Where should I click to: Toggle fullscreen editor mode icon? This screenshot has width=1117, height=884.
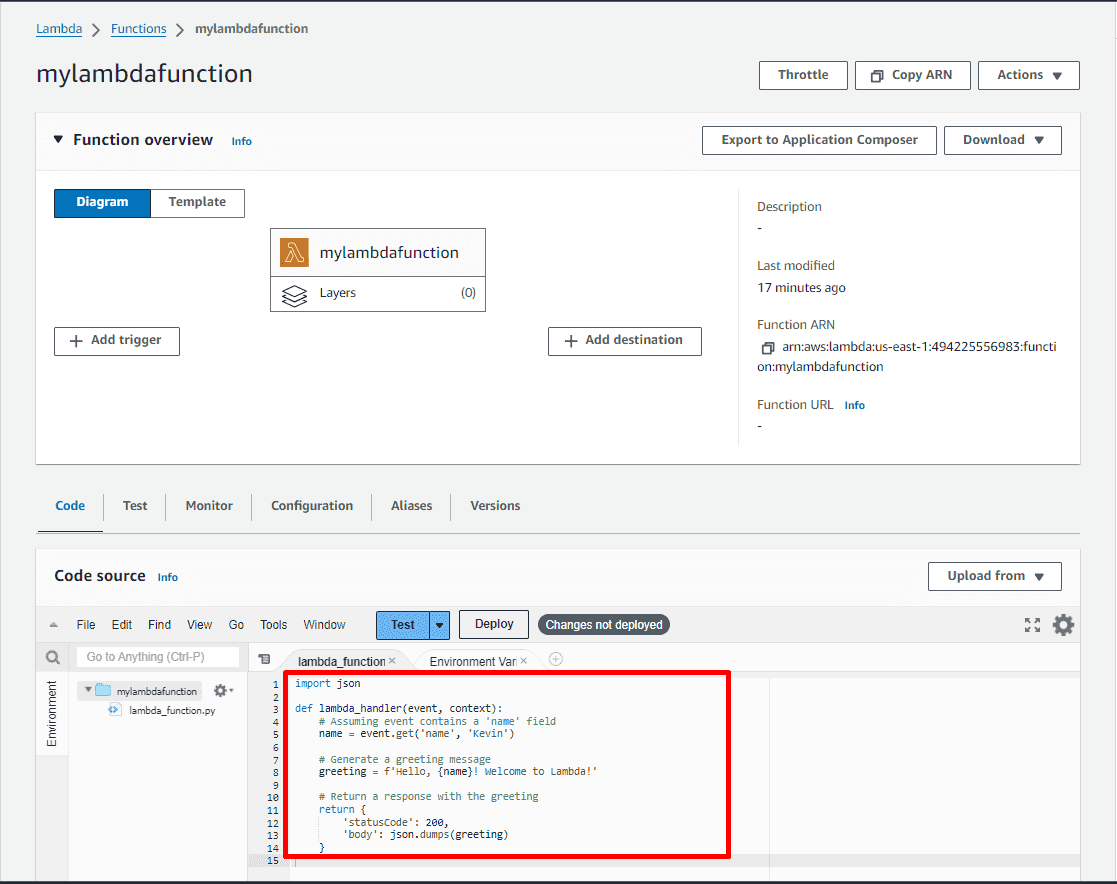[x=1032, y=625]
